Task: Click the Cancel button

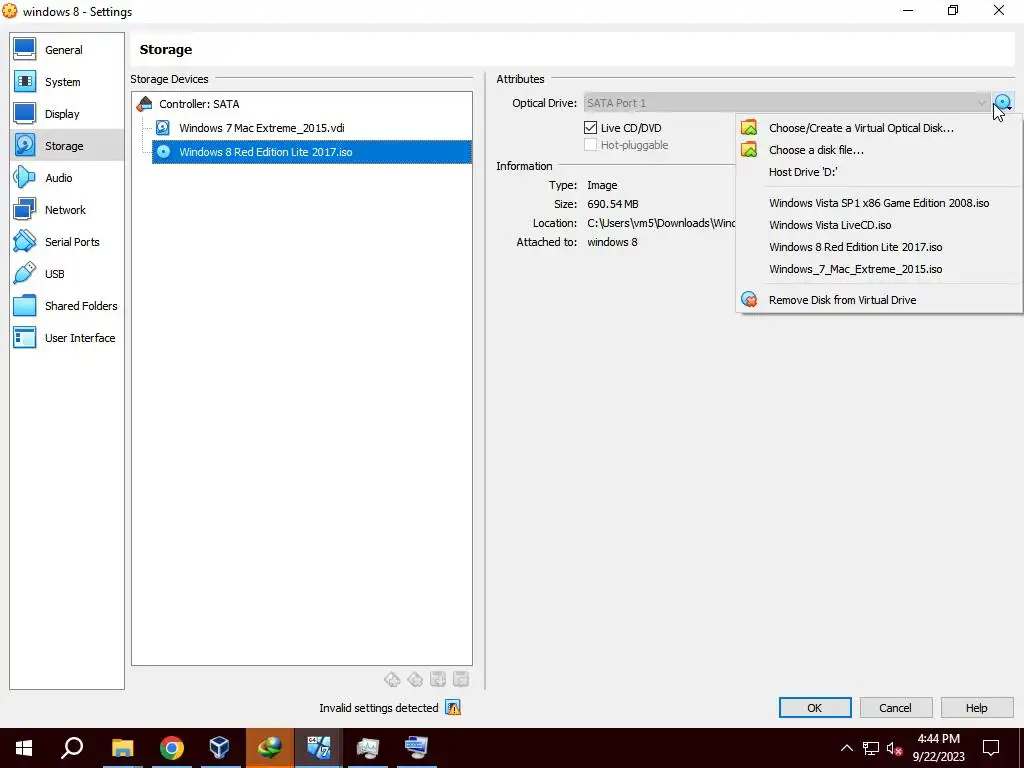Action: 895,707
